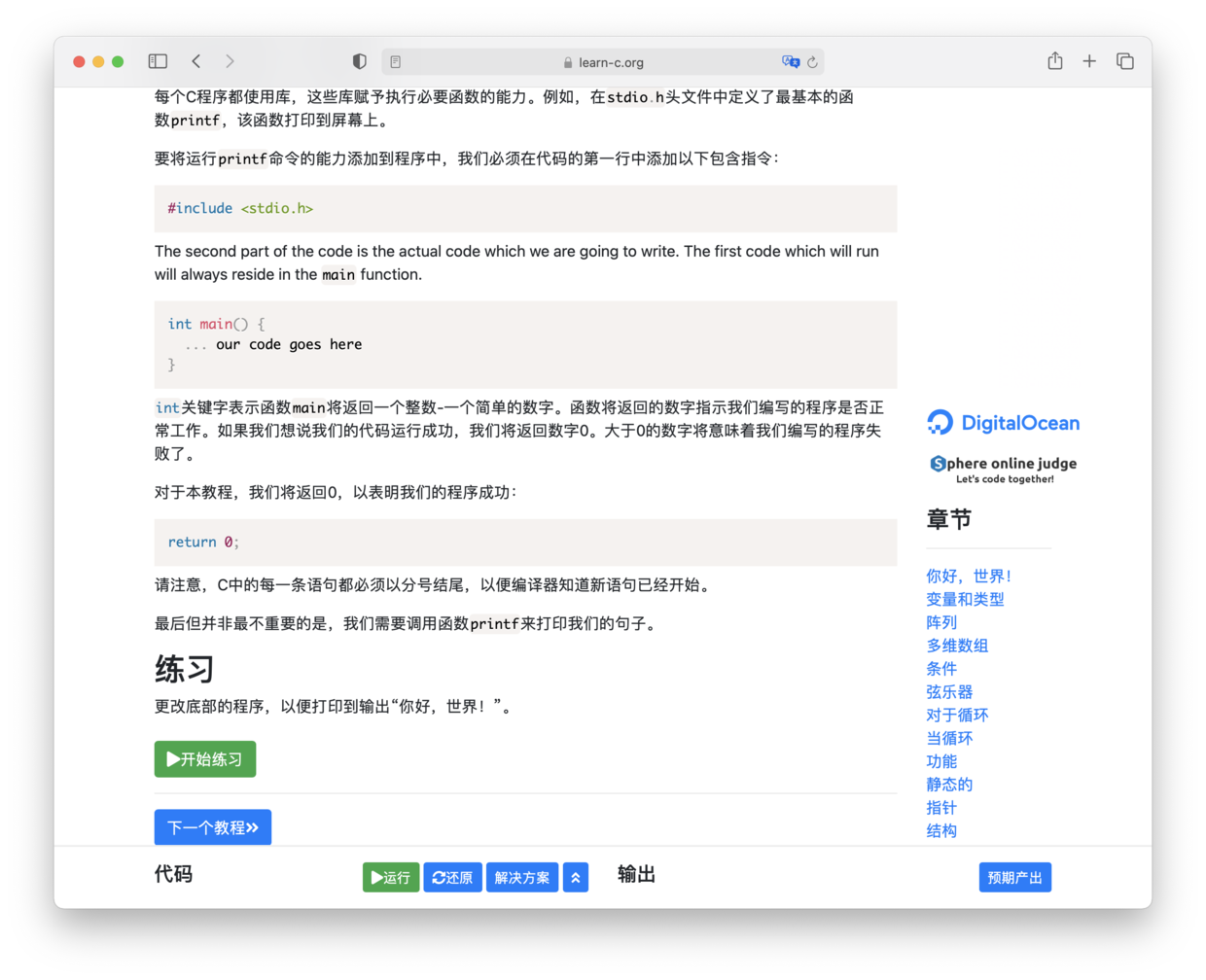
Task: Open the 指针 chapter link
Action: tap(941, 808)
